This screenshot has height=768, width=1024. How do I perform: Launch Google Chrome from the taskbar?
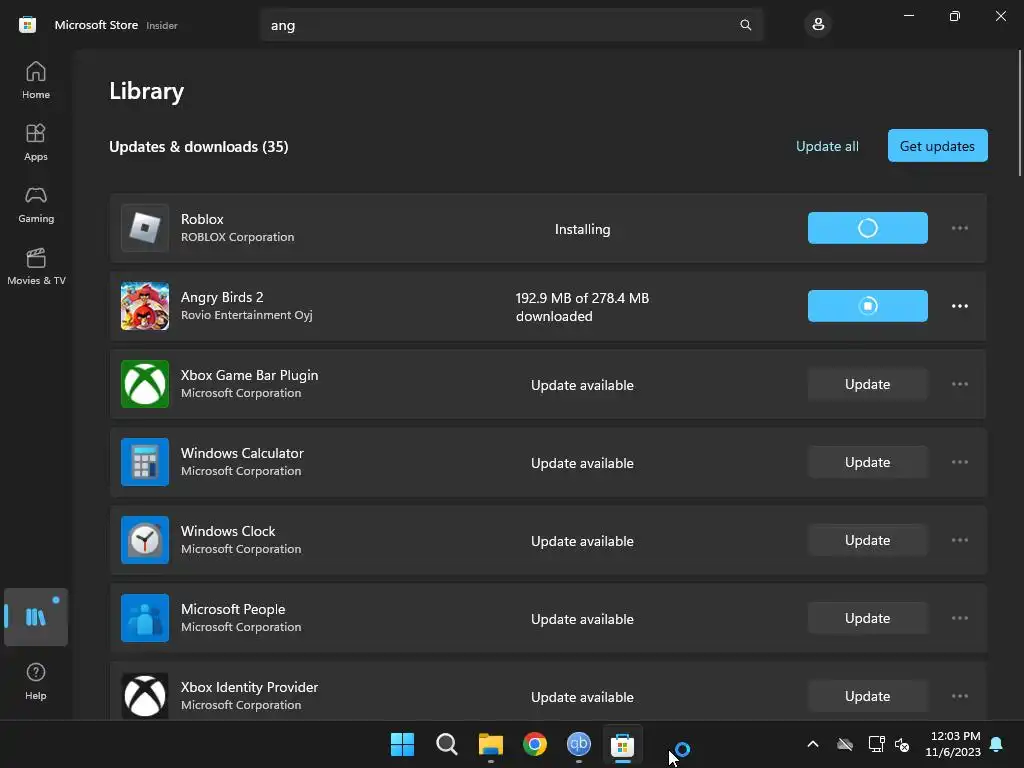click(x=535, y=744)
